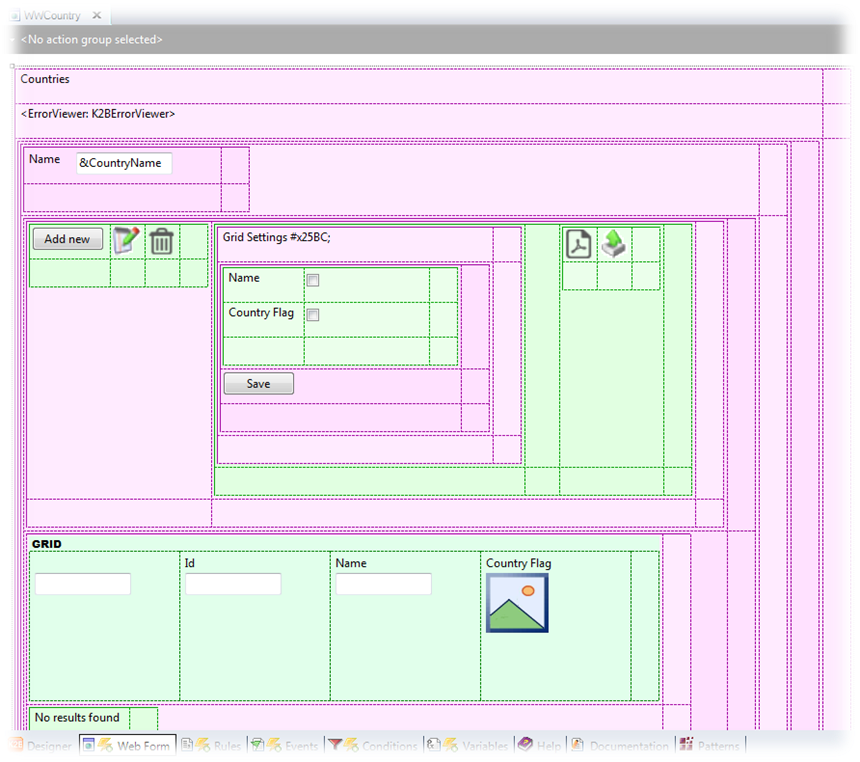Click the Variables tab icon

point(436,745)
